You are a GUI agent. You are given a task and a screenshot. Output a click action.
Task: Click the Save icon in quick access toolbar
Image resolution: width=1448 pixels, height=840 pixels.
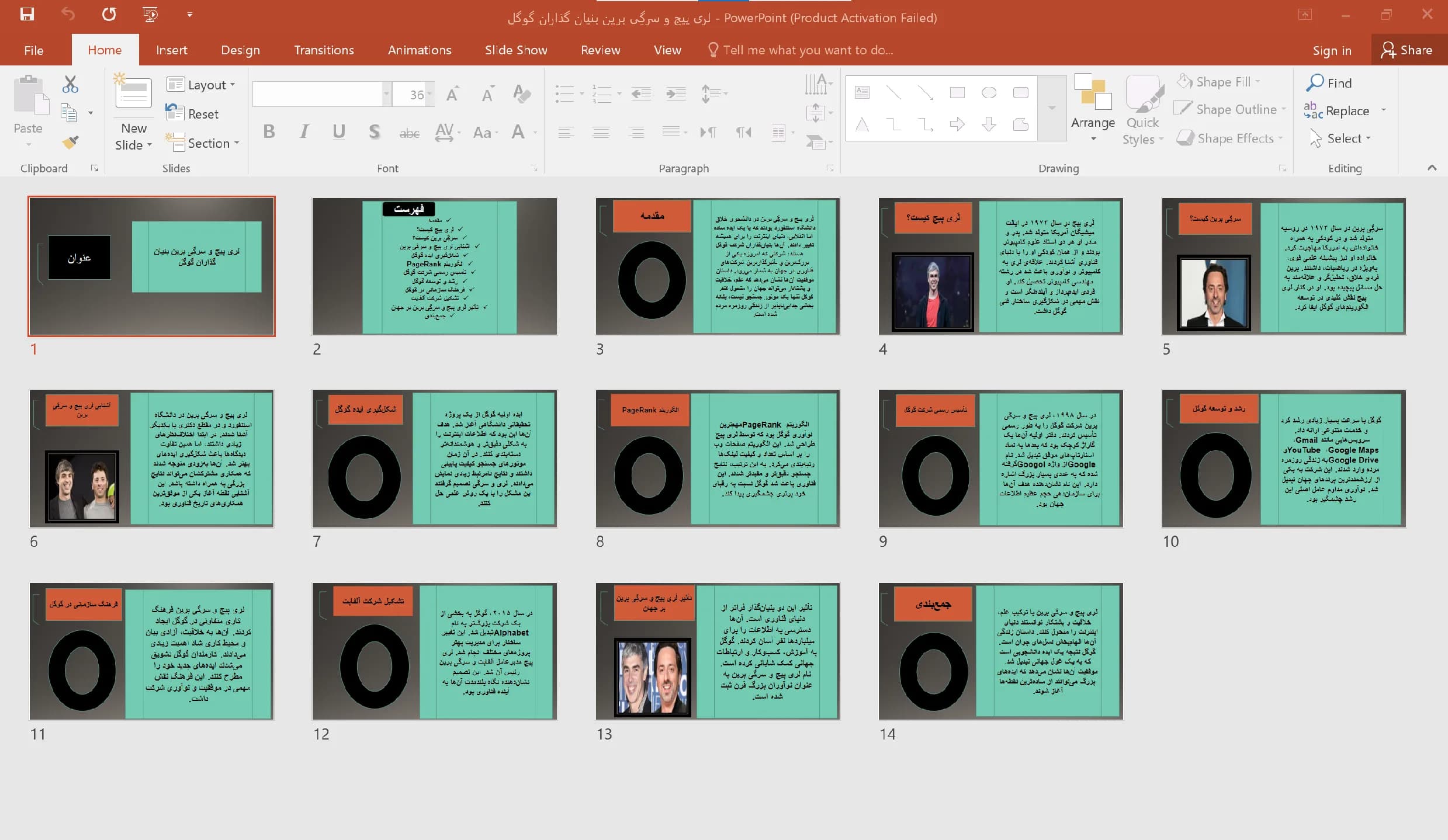coord(27,15)
